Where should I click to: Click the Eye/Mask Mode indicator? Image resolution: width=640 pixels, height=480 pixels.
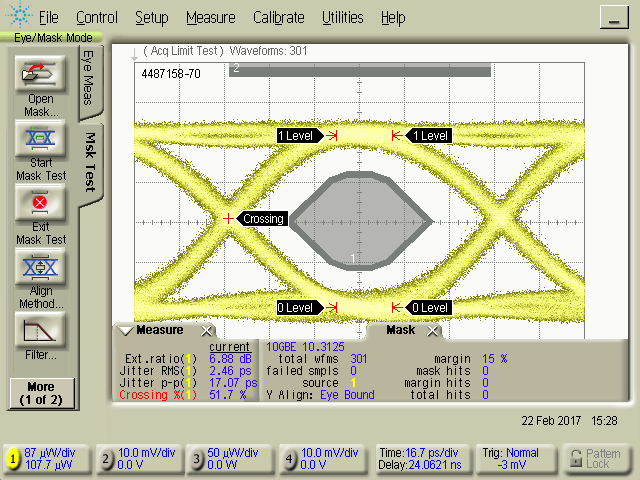(52, 38)
